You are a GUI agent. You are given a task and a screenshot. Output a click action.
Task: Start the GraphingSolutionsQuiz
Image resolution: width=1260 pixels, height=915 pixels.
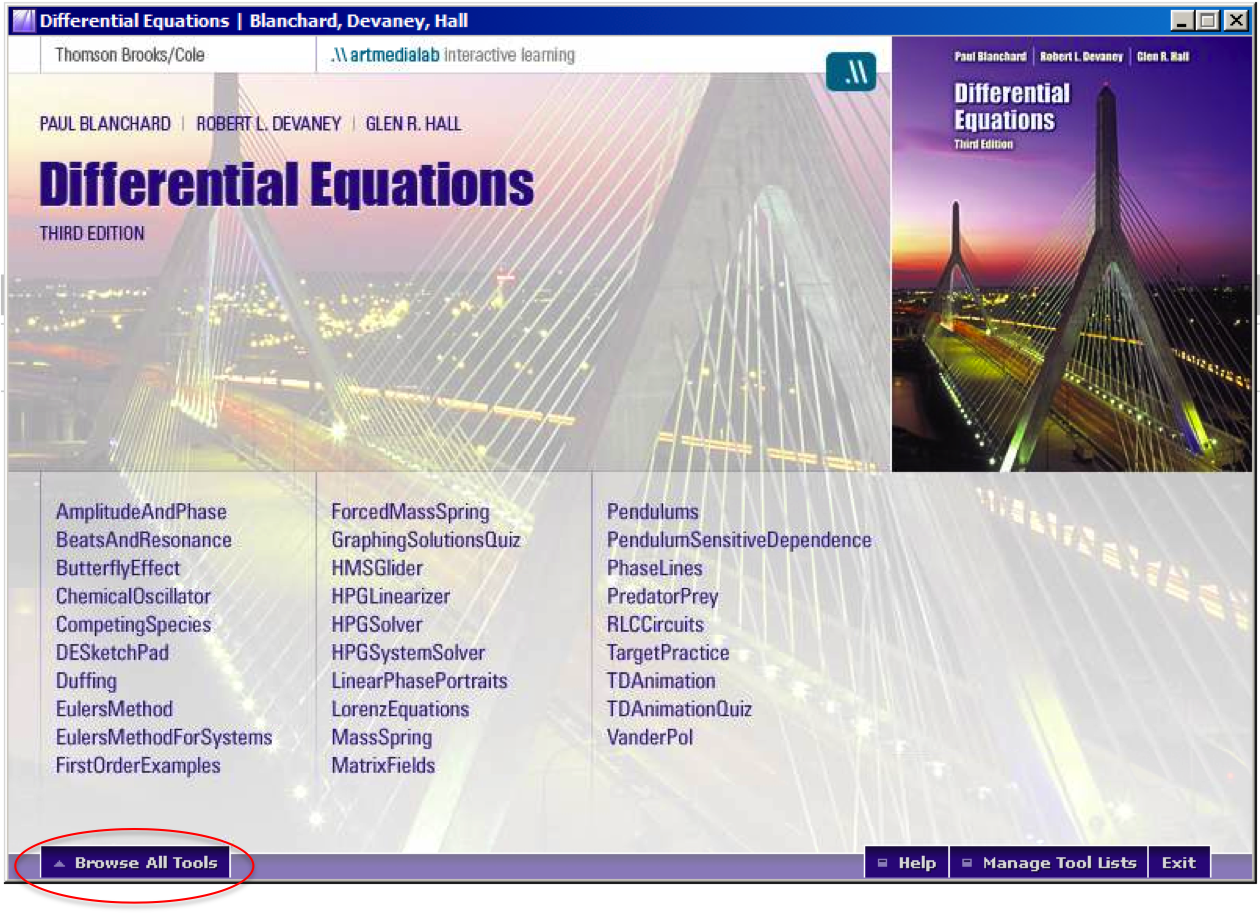(426, 540)
